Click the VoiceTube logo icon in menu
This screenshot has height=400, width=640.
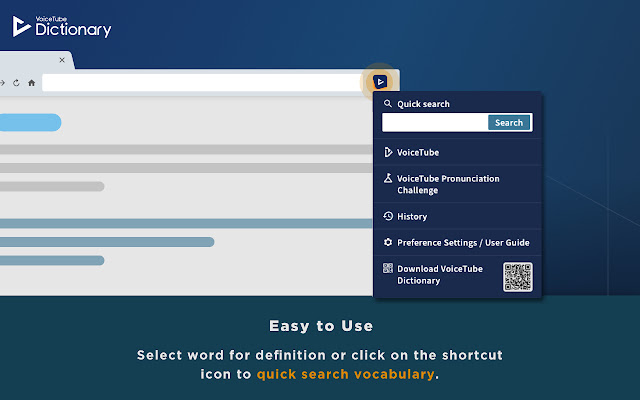point(388,152)
